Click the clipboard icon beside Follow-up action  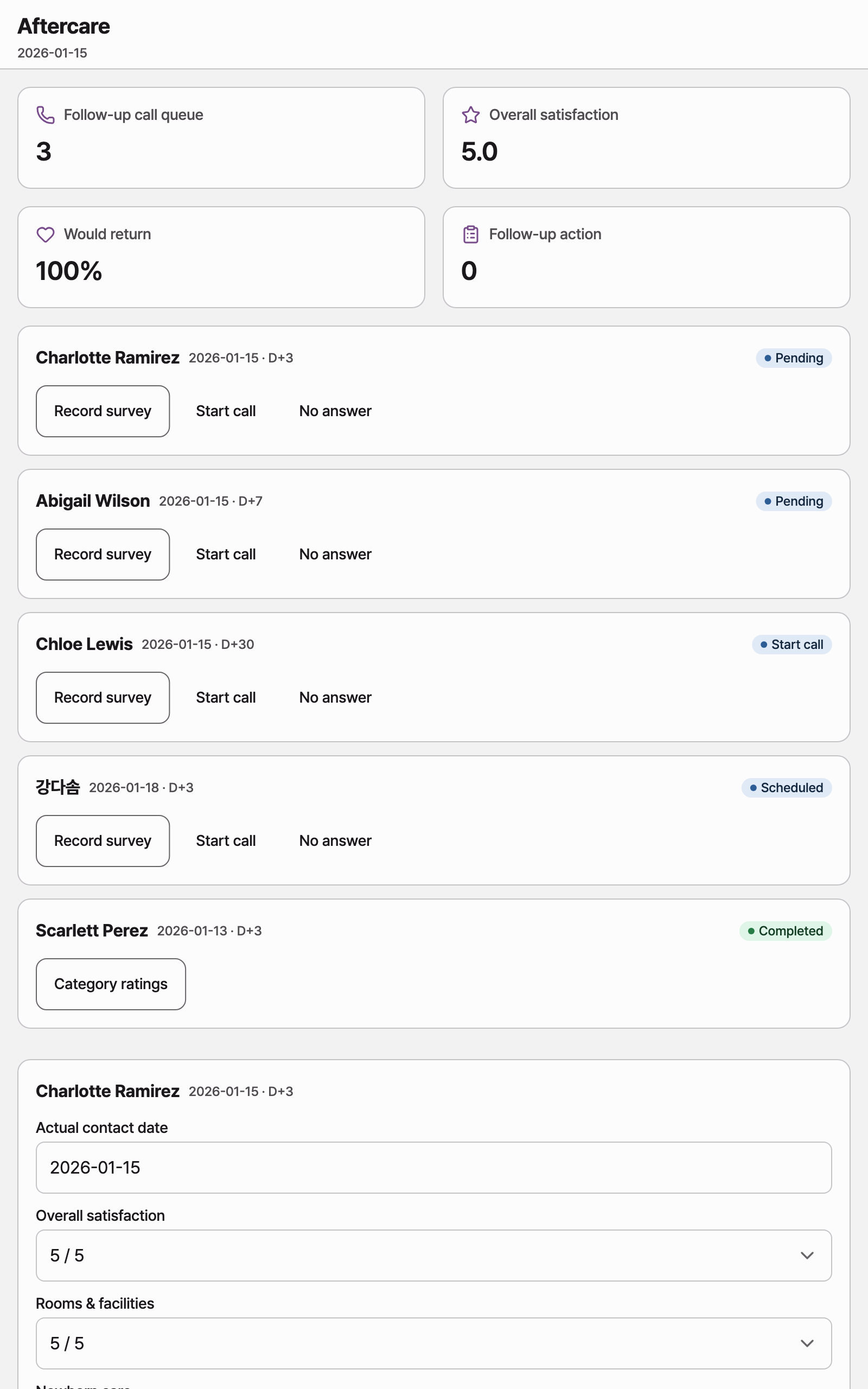tap(471, 234)
